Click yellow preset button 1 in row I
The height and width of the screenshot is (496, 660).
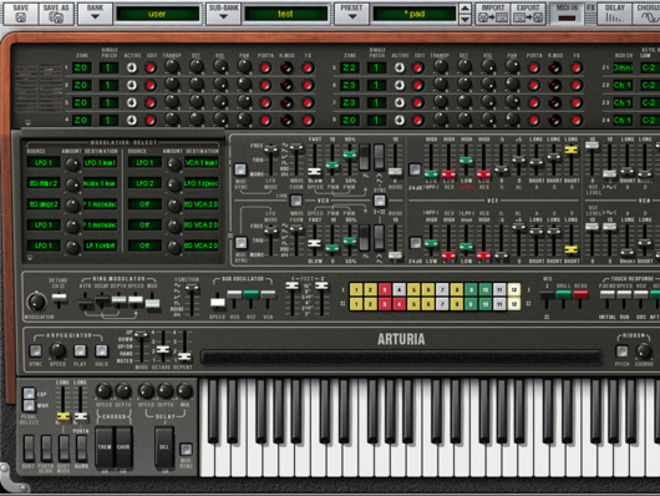pos(356,290)
